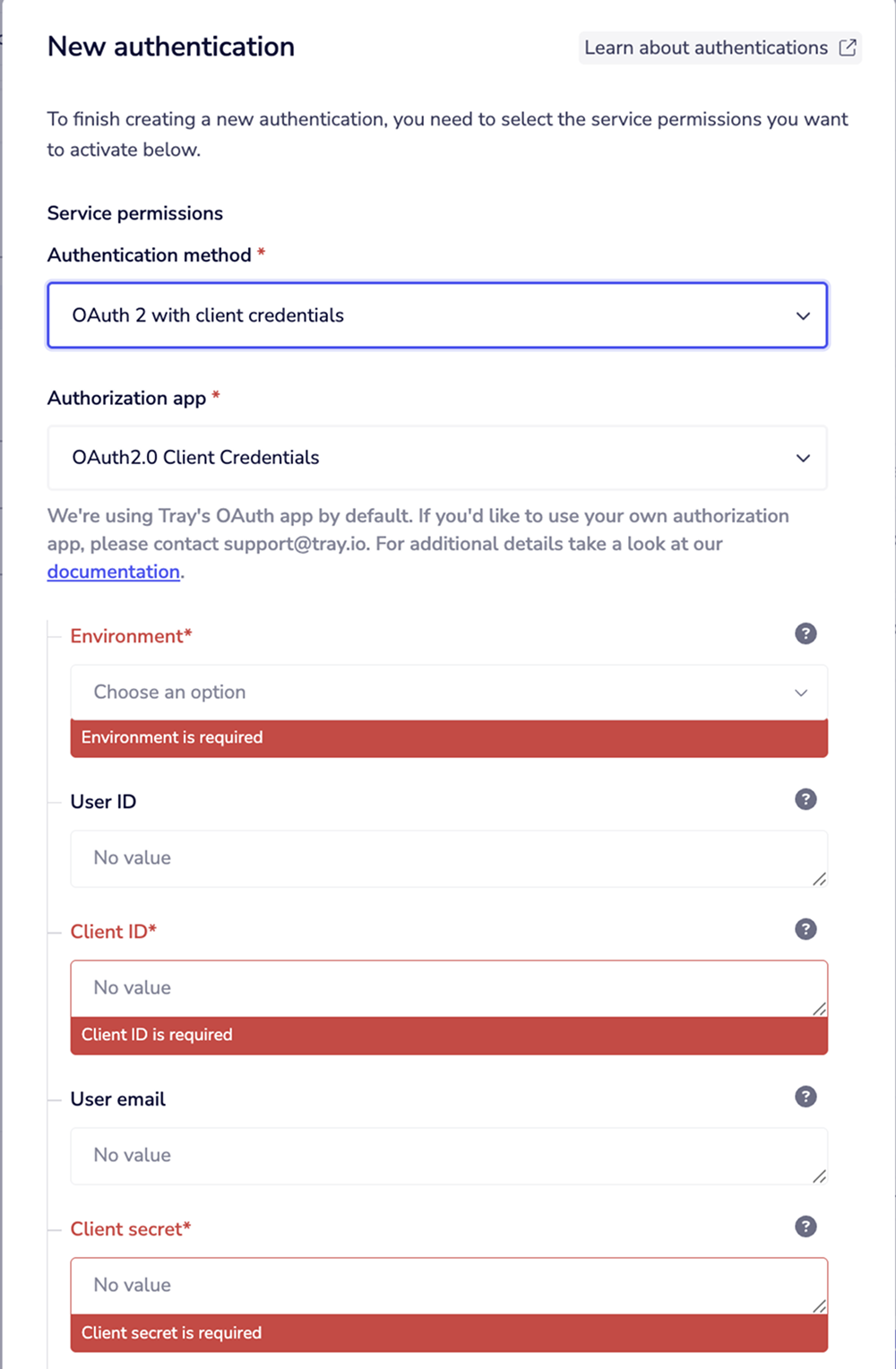Click the resize handle of the User email field

point(818,1178)
